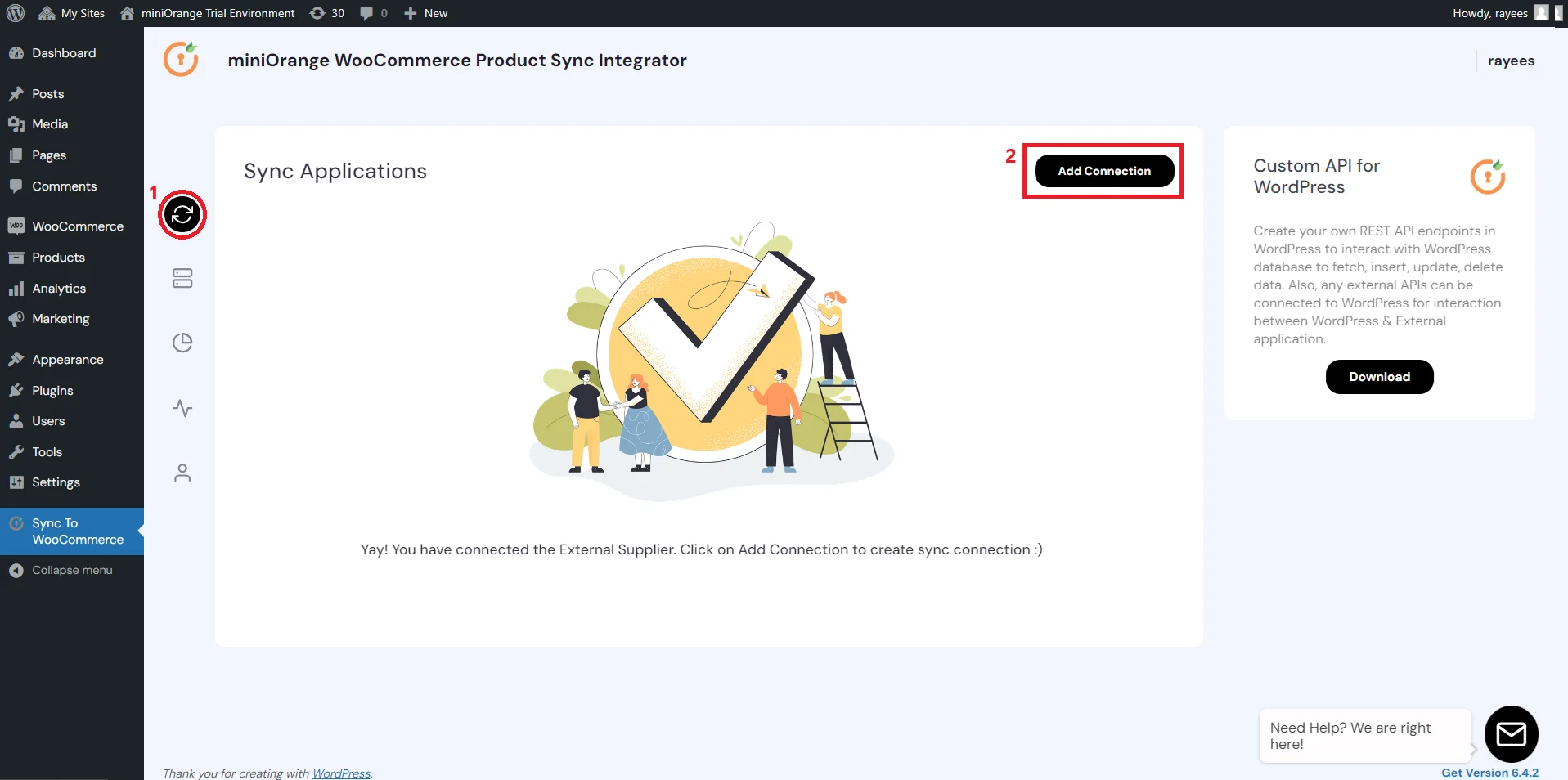Open My Sites in admin bar
The image size is (1568, 780).
pyautogui.click(x=72, y=13)
